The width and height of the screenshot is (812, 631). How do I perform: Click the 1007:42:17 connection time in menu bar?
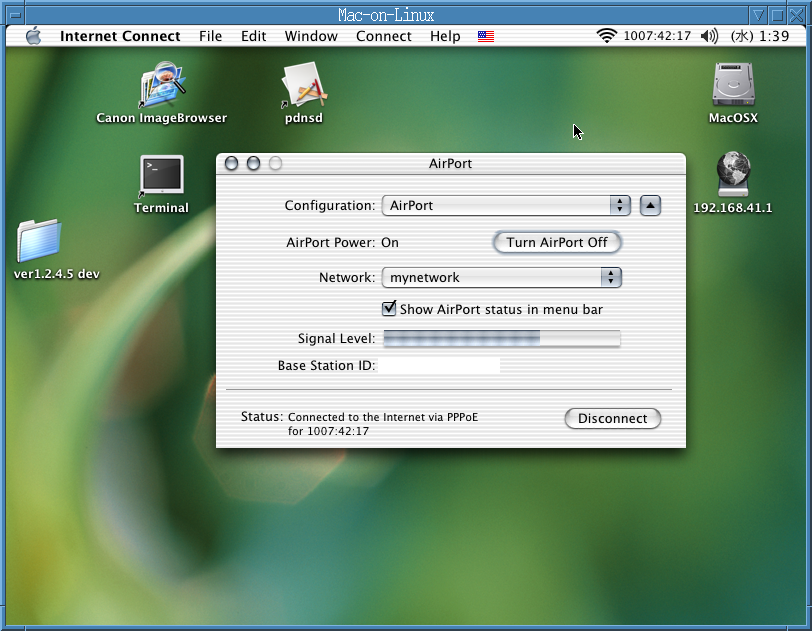657,36
